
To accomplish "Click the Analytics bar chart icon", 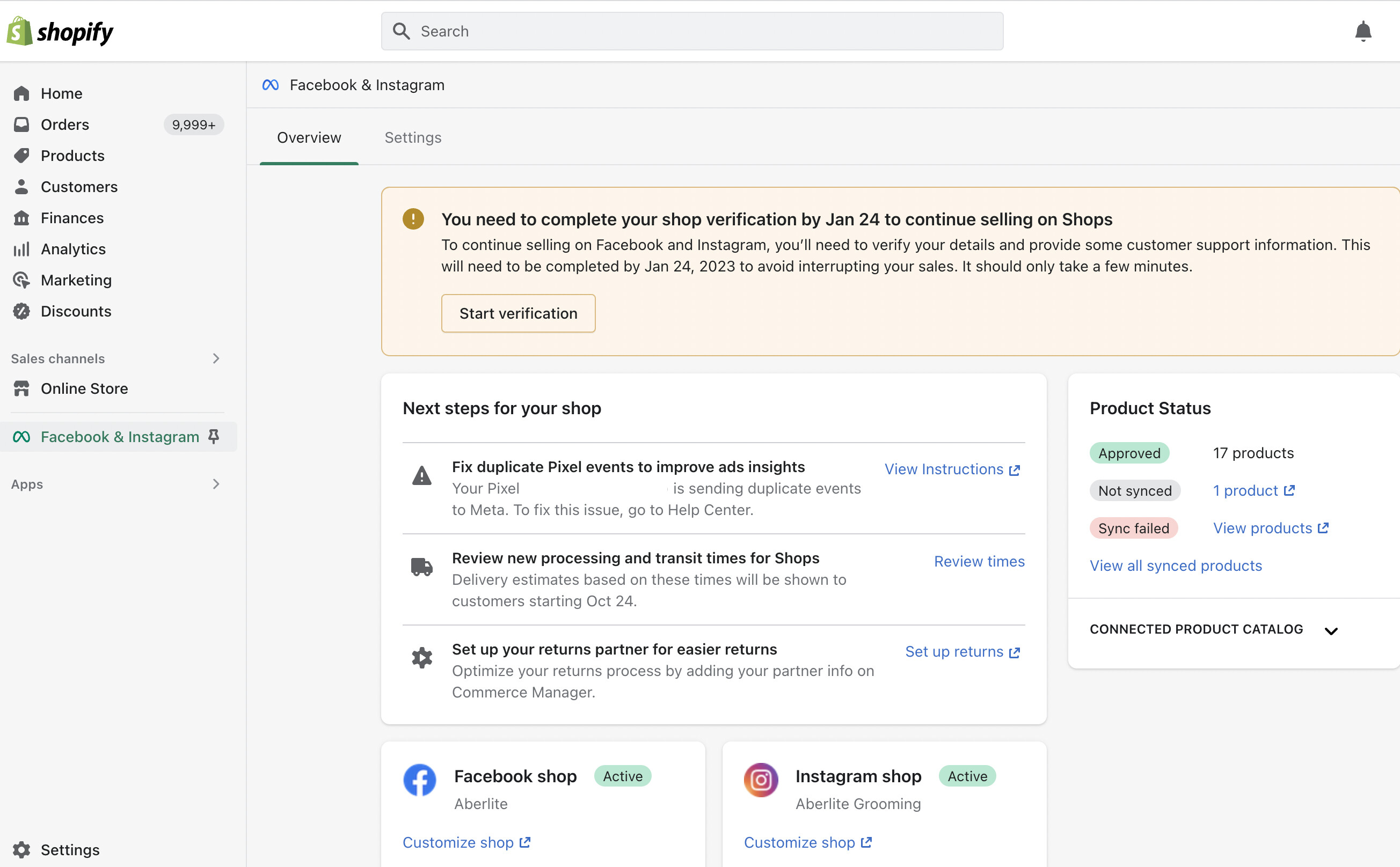I will (x=21, y=249).
